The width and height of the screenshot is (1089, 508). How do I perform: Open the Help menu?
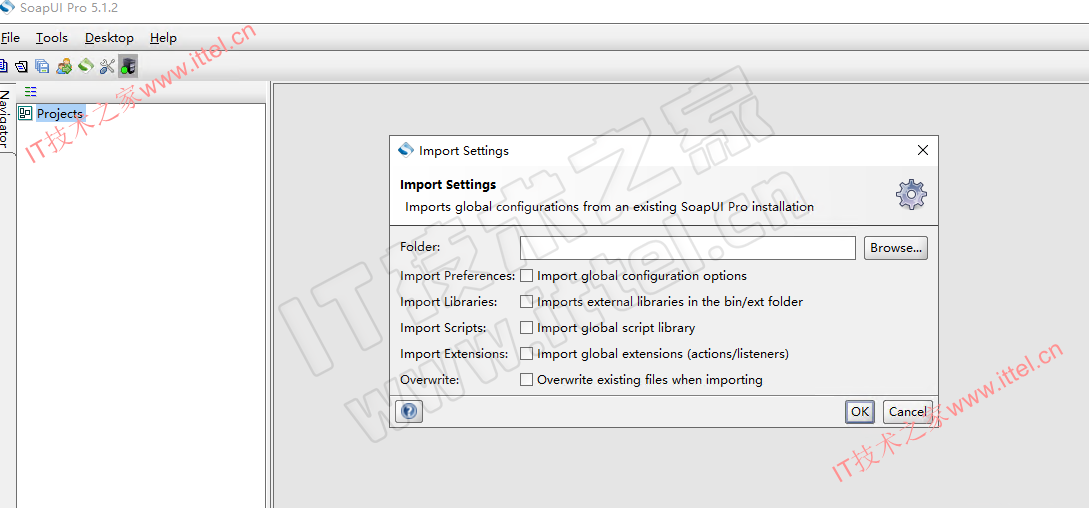(163, 38)
